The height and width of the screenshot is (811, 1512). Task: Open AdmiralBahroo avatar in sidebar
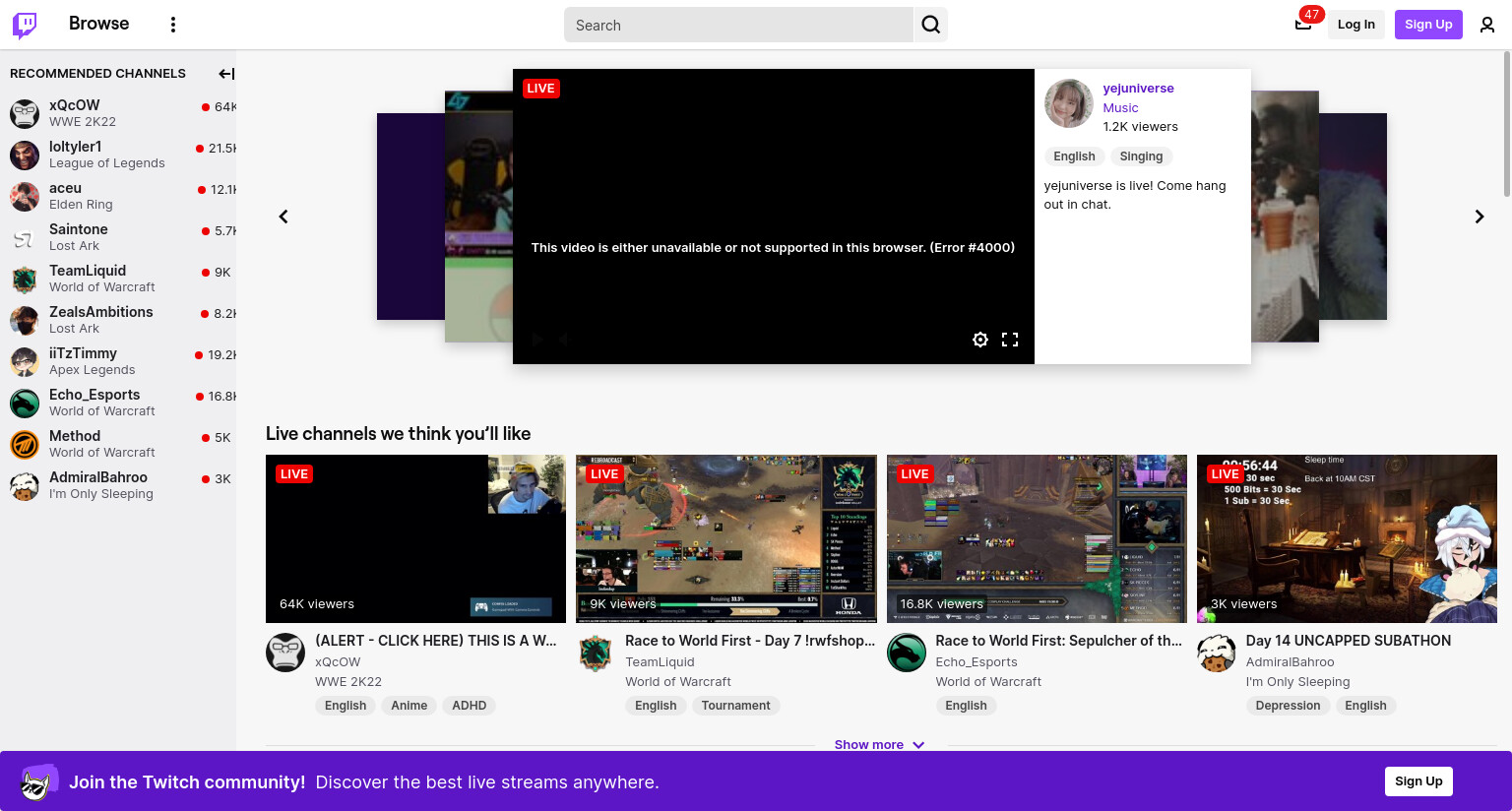coord(25,485)
